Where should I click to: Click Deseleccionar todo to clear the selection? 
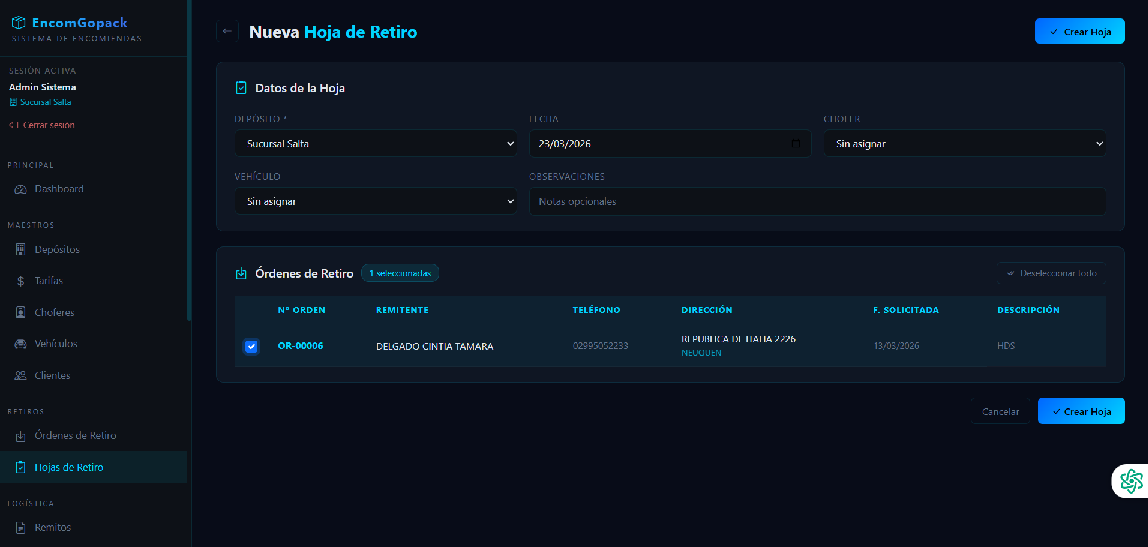(1051, 273)
